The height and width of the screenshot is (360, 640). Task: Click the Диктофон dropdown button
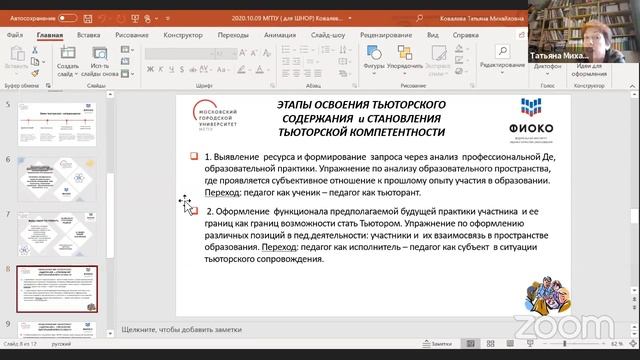tap(547, 69)
